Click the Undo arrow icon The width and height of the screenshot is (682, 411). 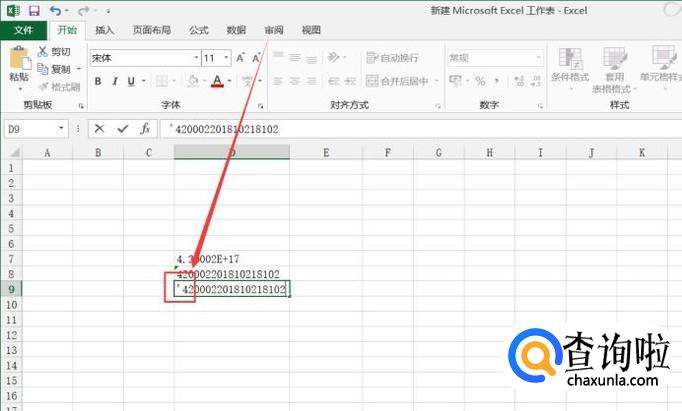click(55, 10)
